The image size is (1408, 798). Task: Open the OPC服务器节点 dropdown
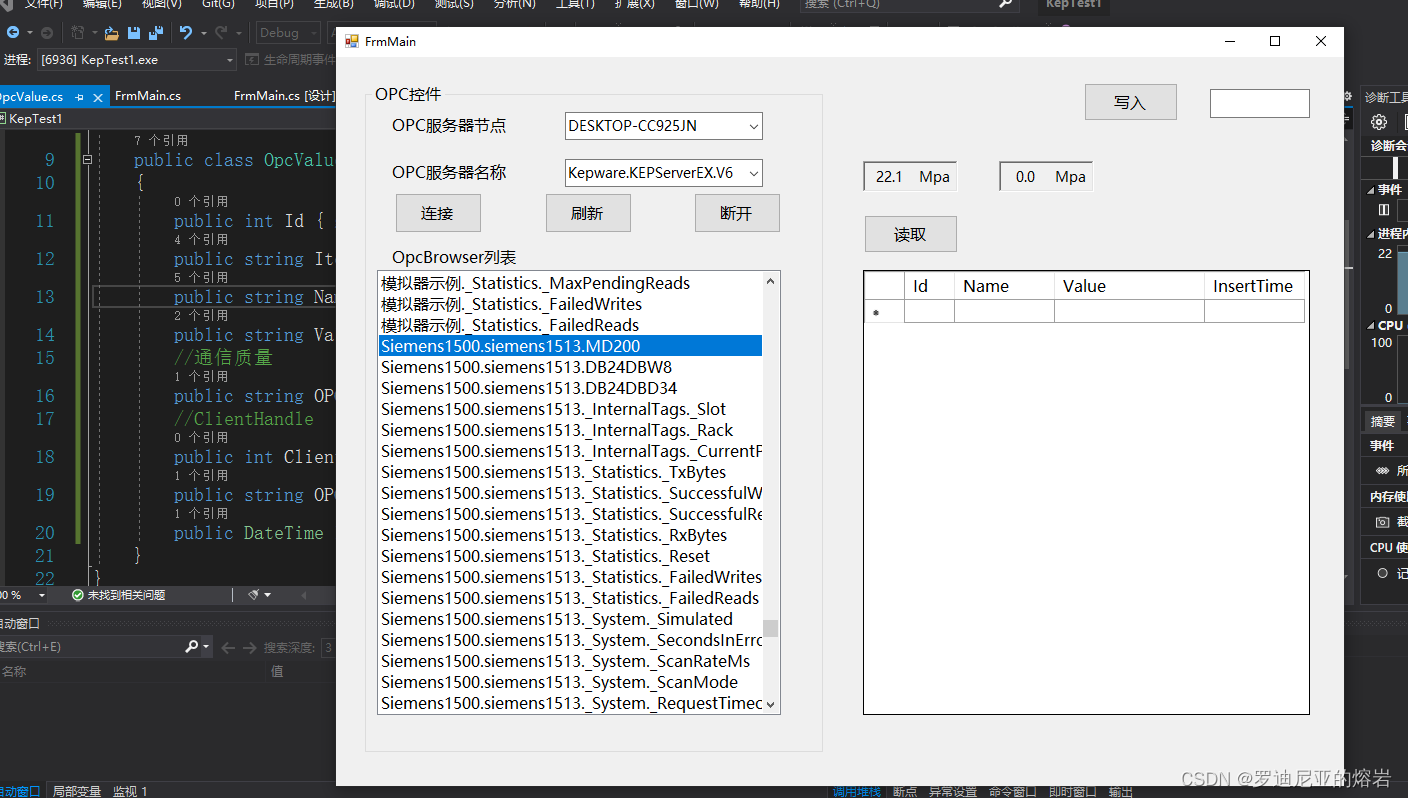pyautogui.click(x=753, y=126)
